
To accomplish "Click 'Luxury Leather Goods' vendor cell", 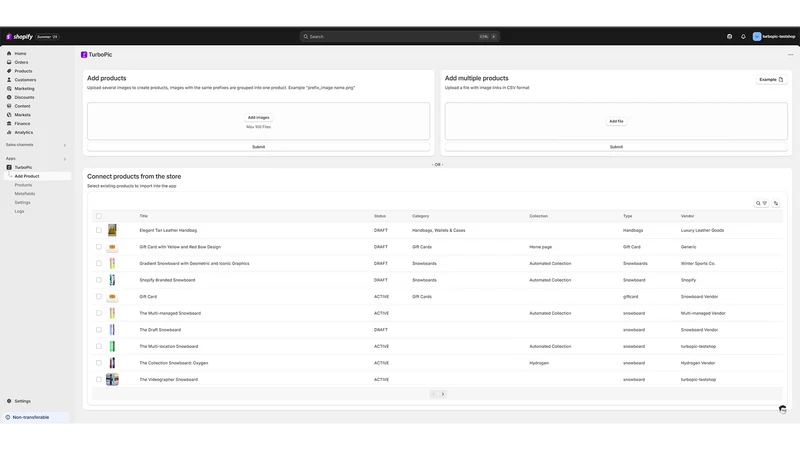I will click(702, 231).
